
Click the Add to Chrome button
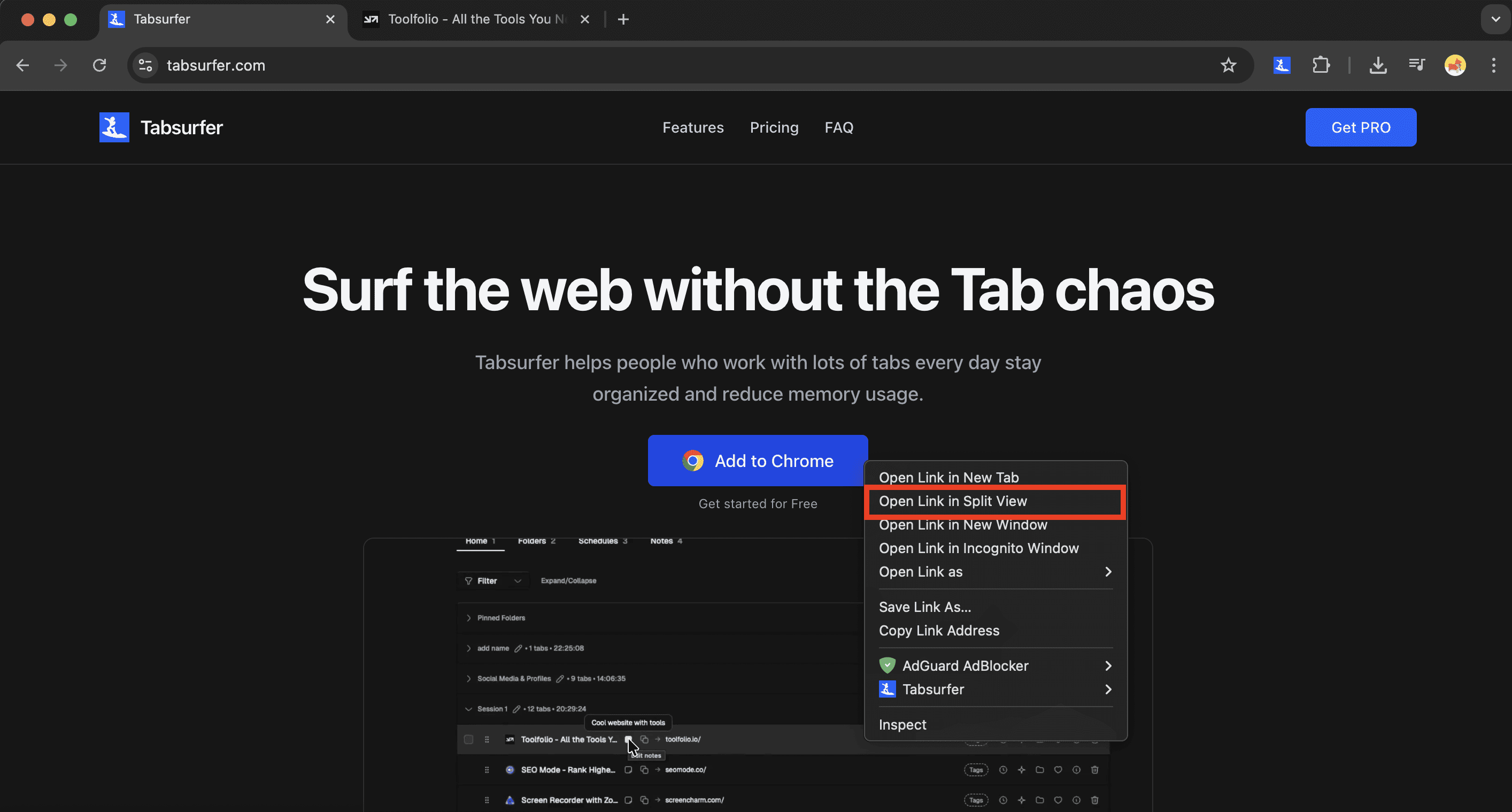(757, 461)
